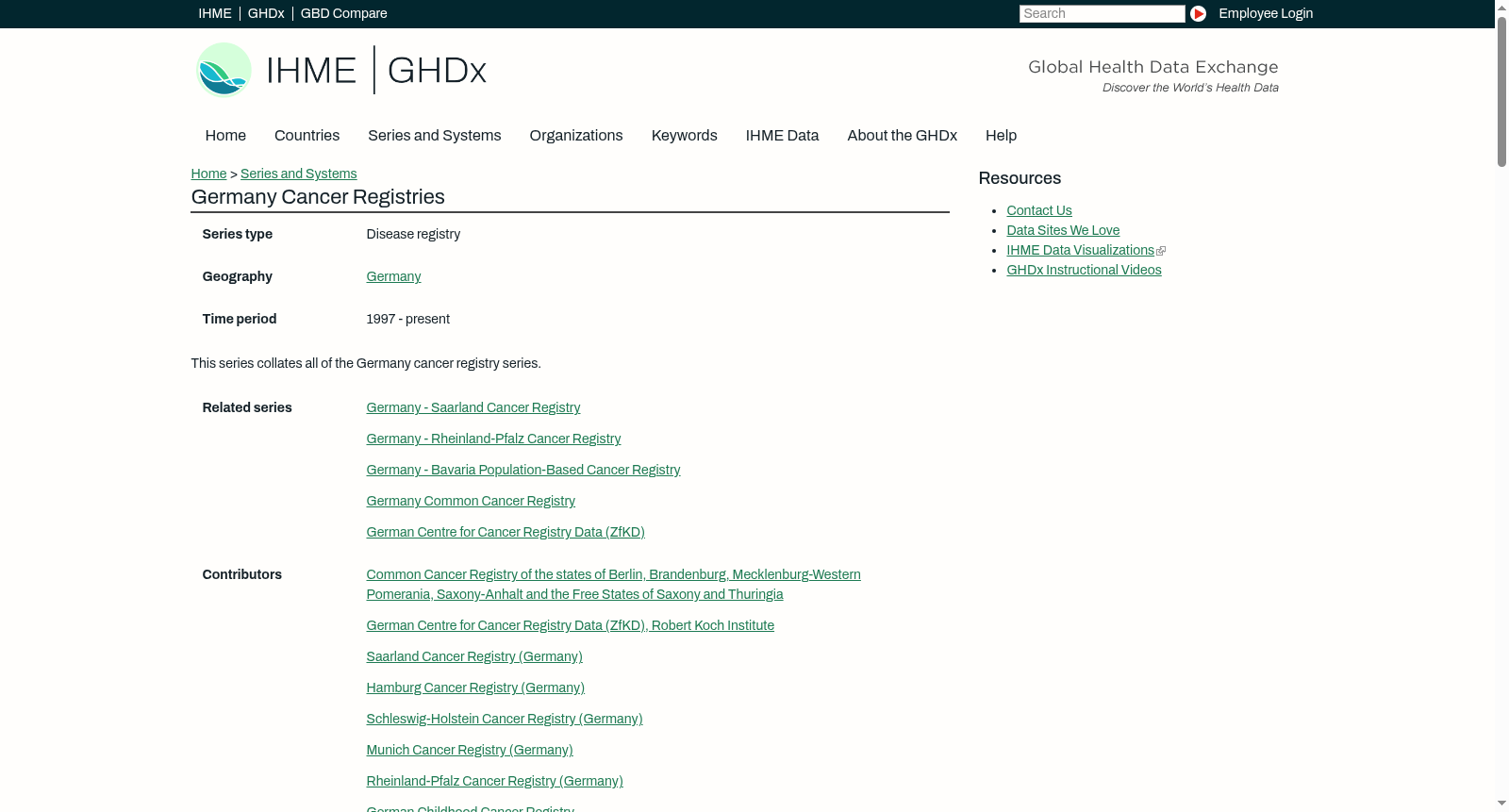Open Saarland Cancer Registry (Germany) contributor

point(474,656)
